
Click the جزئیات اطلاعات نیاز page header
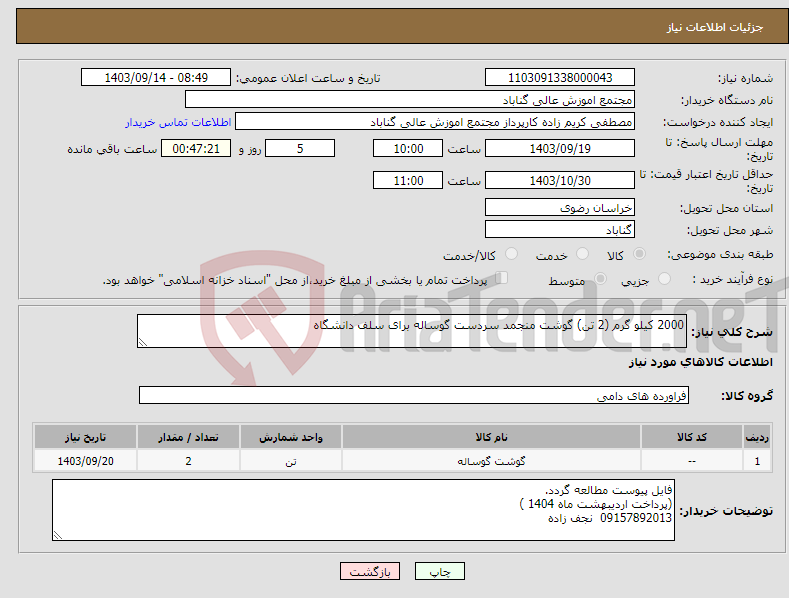[x=715, y=27]
